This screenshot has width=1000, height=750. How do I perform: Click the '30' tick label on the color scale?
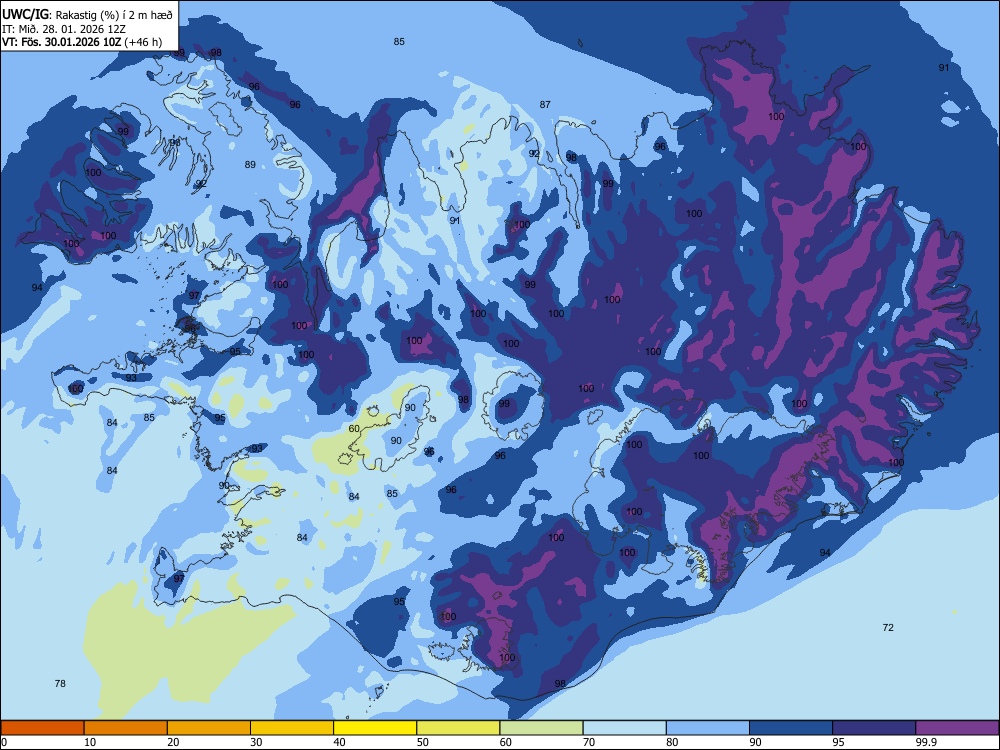click(x=256, y=742)
